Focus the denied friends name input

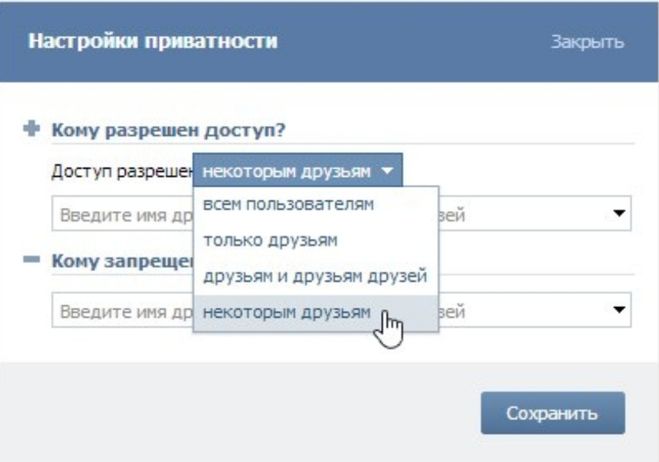pyautogui.click(x=120, y=311)
